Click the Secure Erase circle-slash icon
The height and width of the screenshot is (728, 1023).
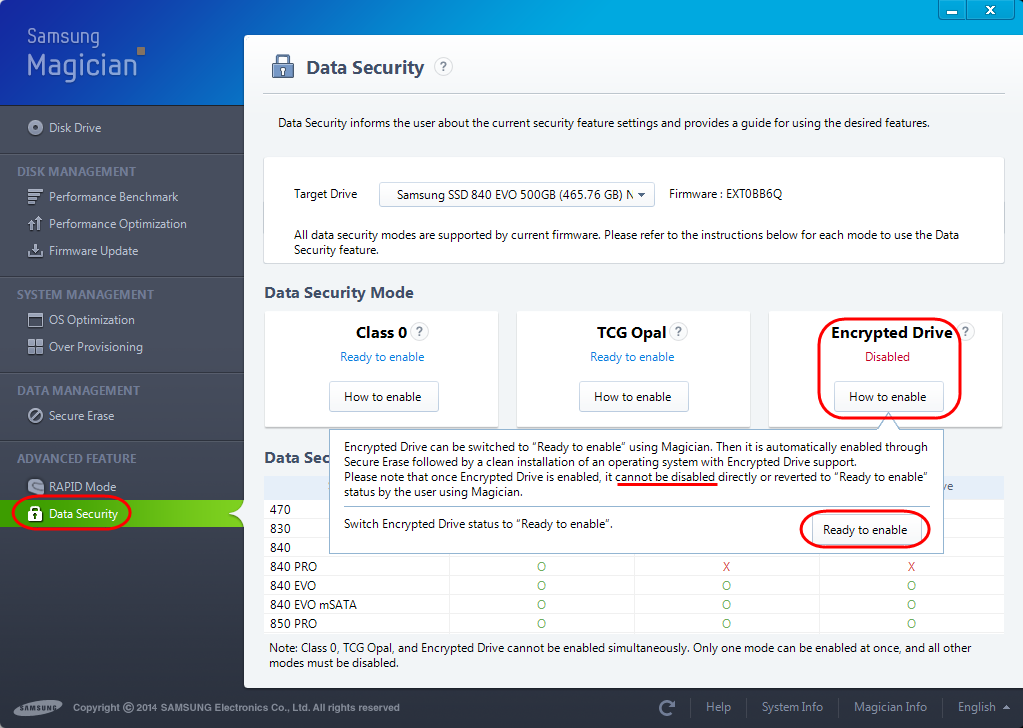pyautogui.click(x=35, y=416)
